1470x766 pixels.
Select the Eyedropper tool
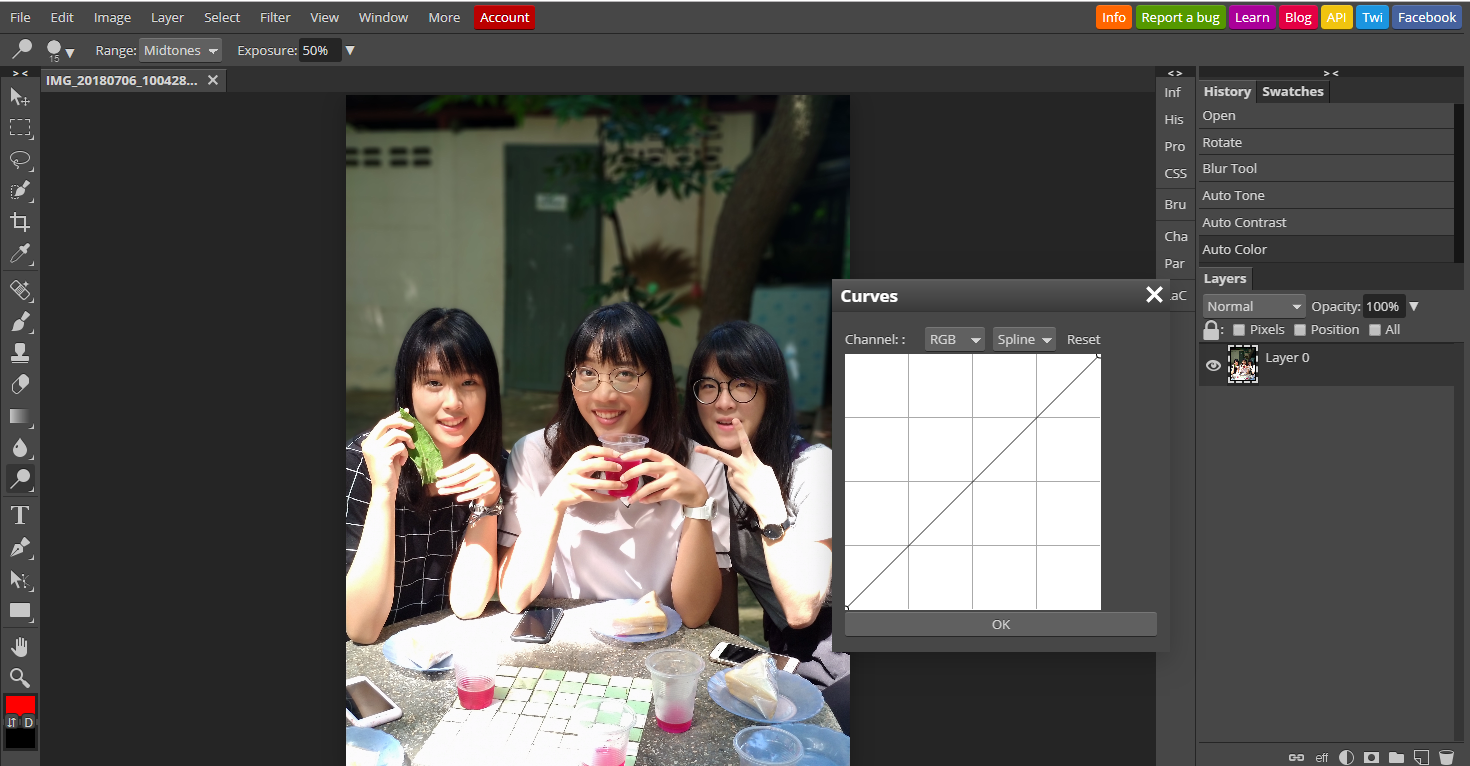(20, 253)
